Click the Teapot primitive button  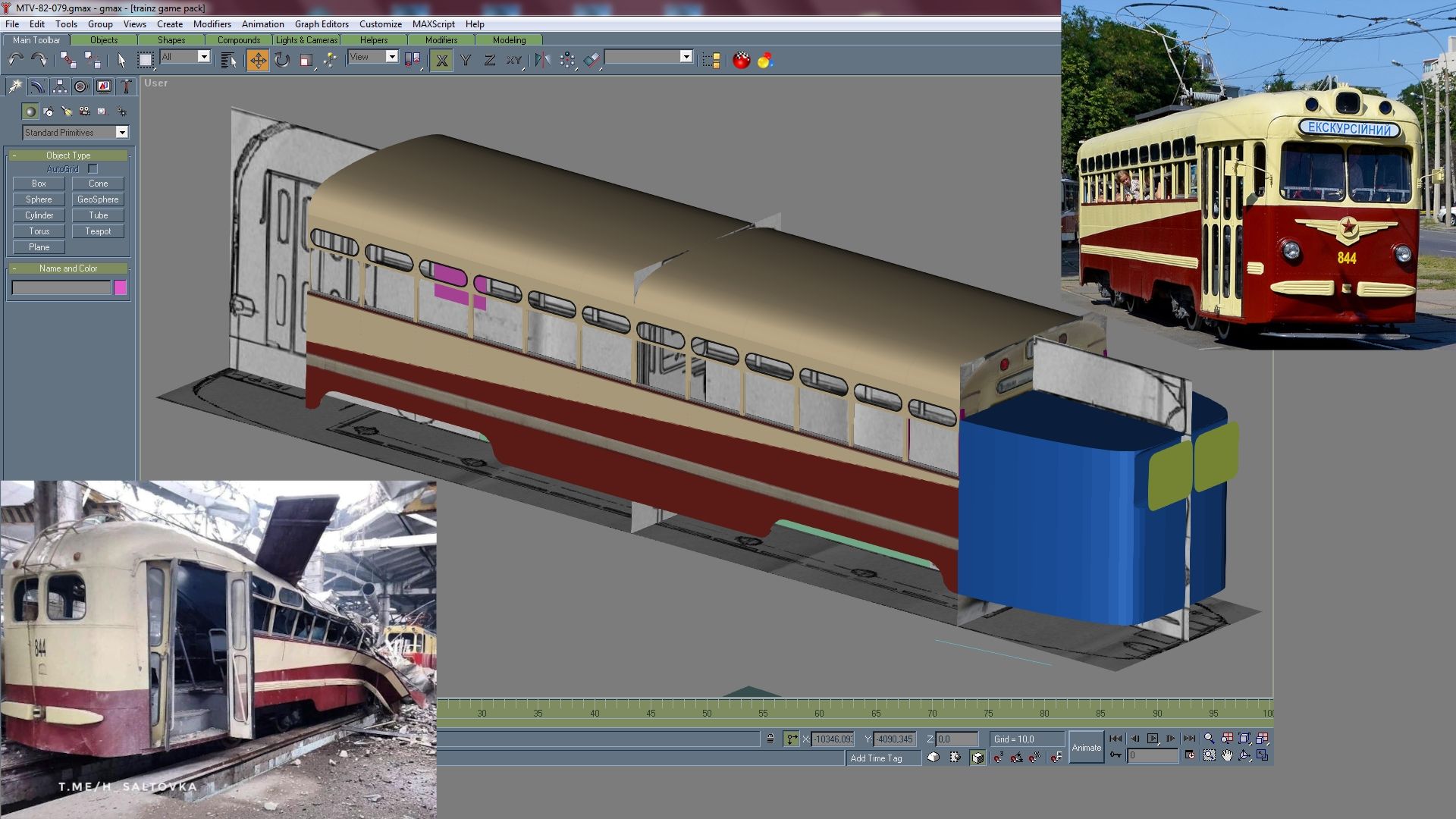[x=98, y=231]
